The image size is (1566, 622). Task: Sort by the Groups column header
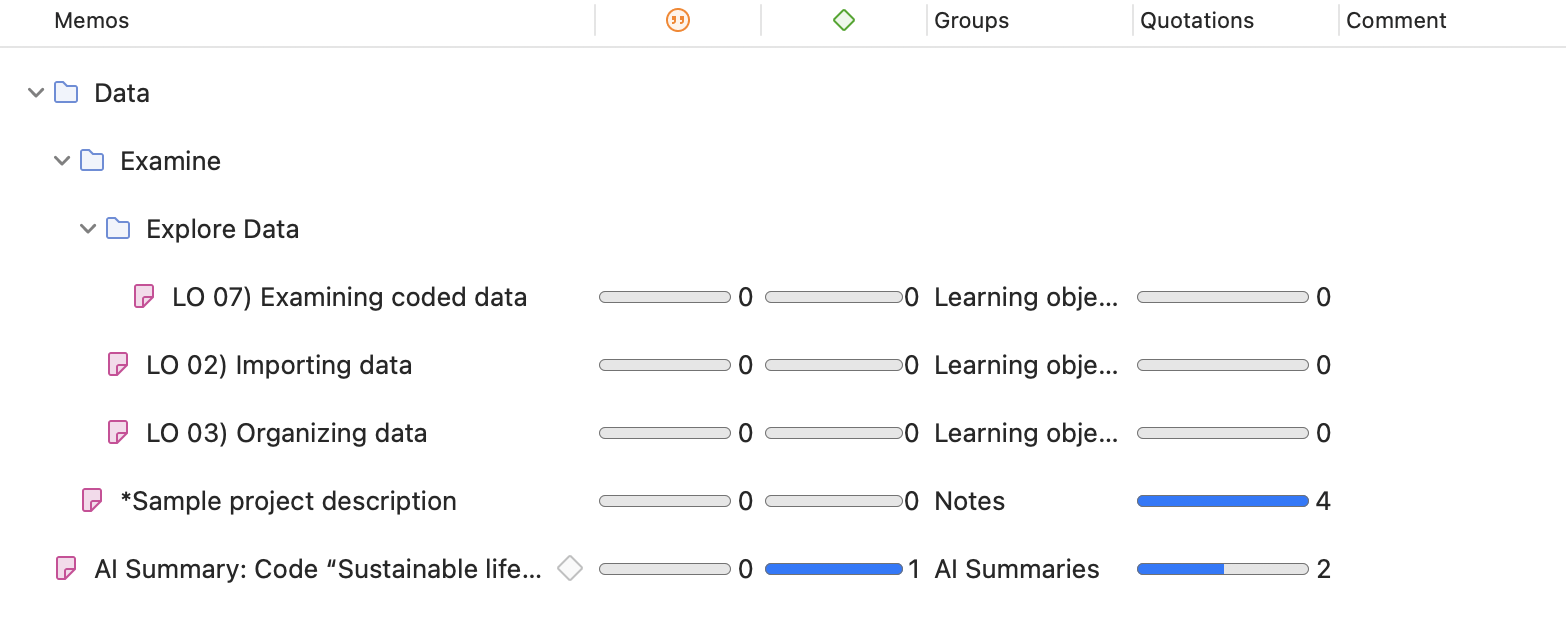pos(971,20)
